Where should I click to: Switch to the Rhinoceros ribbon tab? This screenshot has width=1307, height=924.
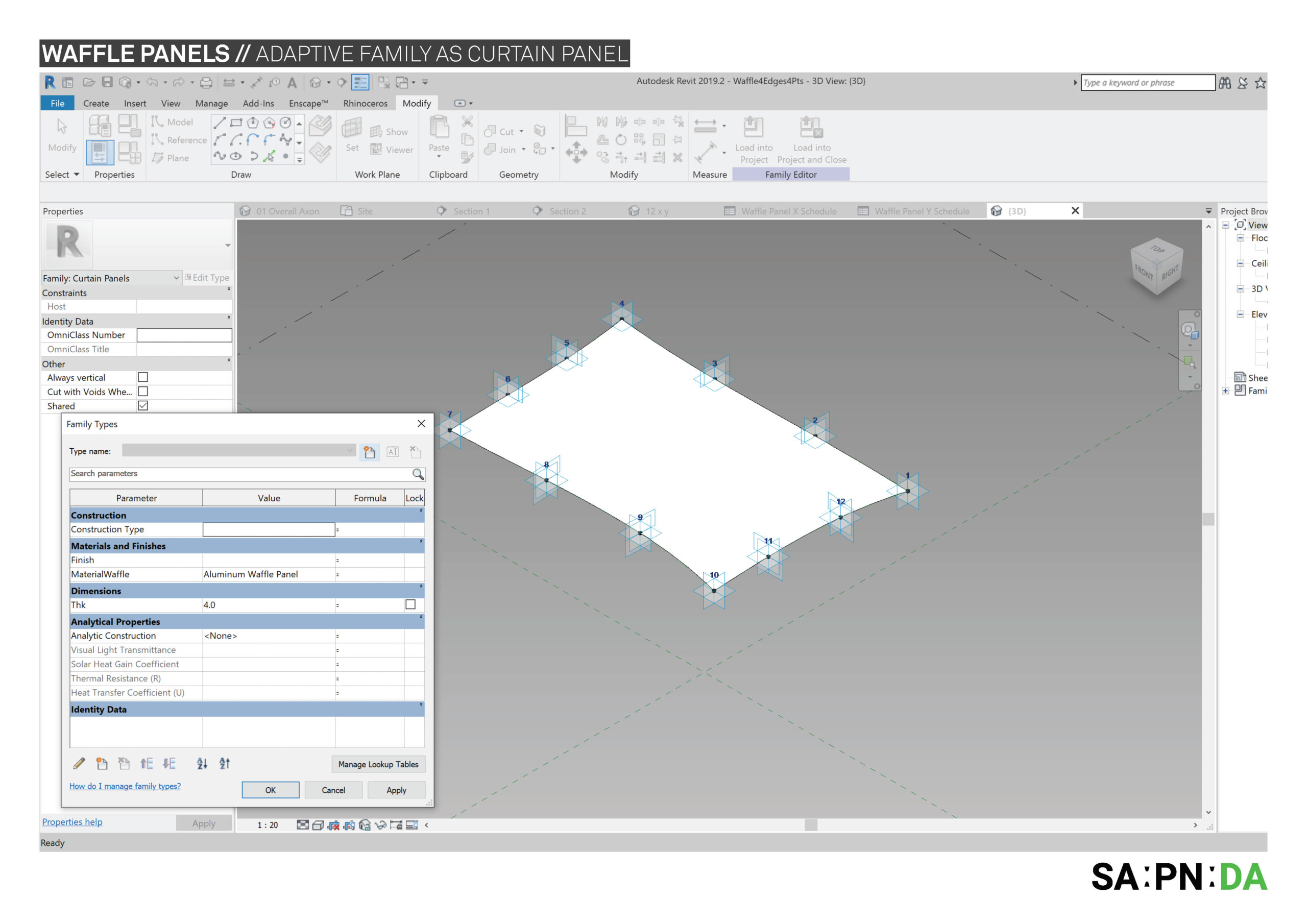[x=365, y=103]
